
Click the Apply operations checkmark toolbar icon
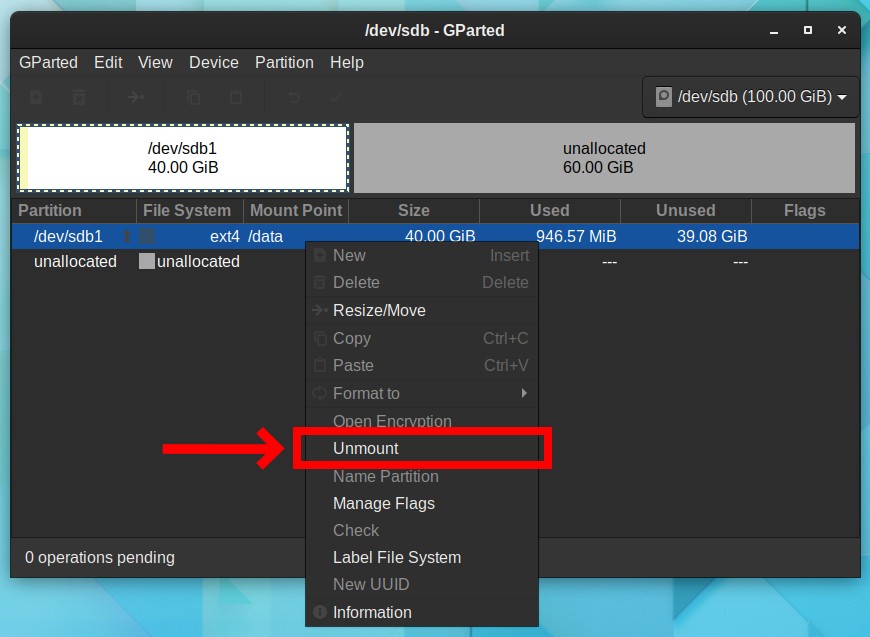[x=336, y=98]
